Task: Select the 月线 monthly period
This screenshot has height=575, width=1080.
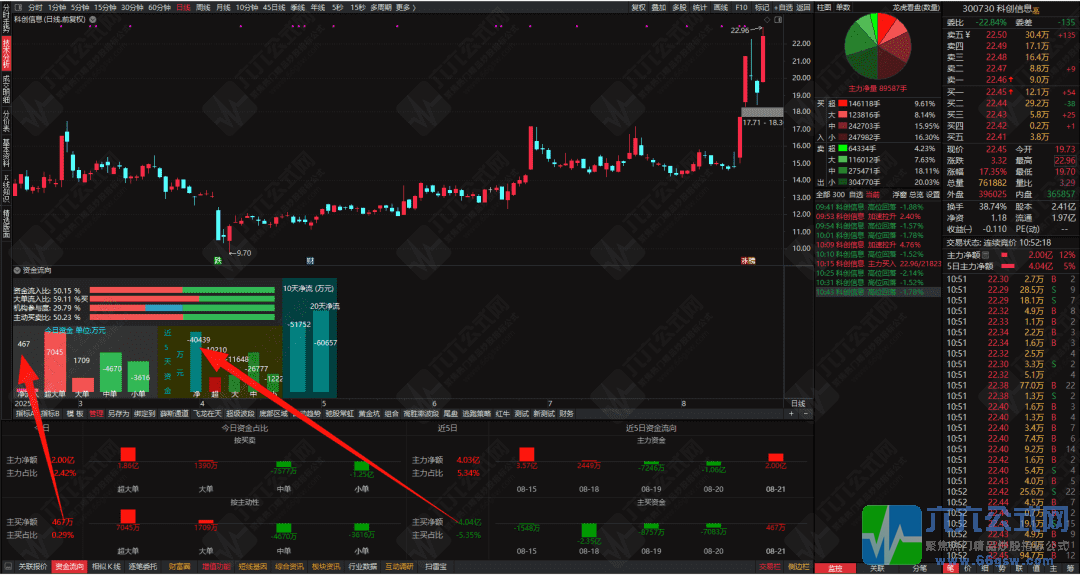Action: pos(223,8)
